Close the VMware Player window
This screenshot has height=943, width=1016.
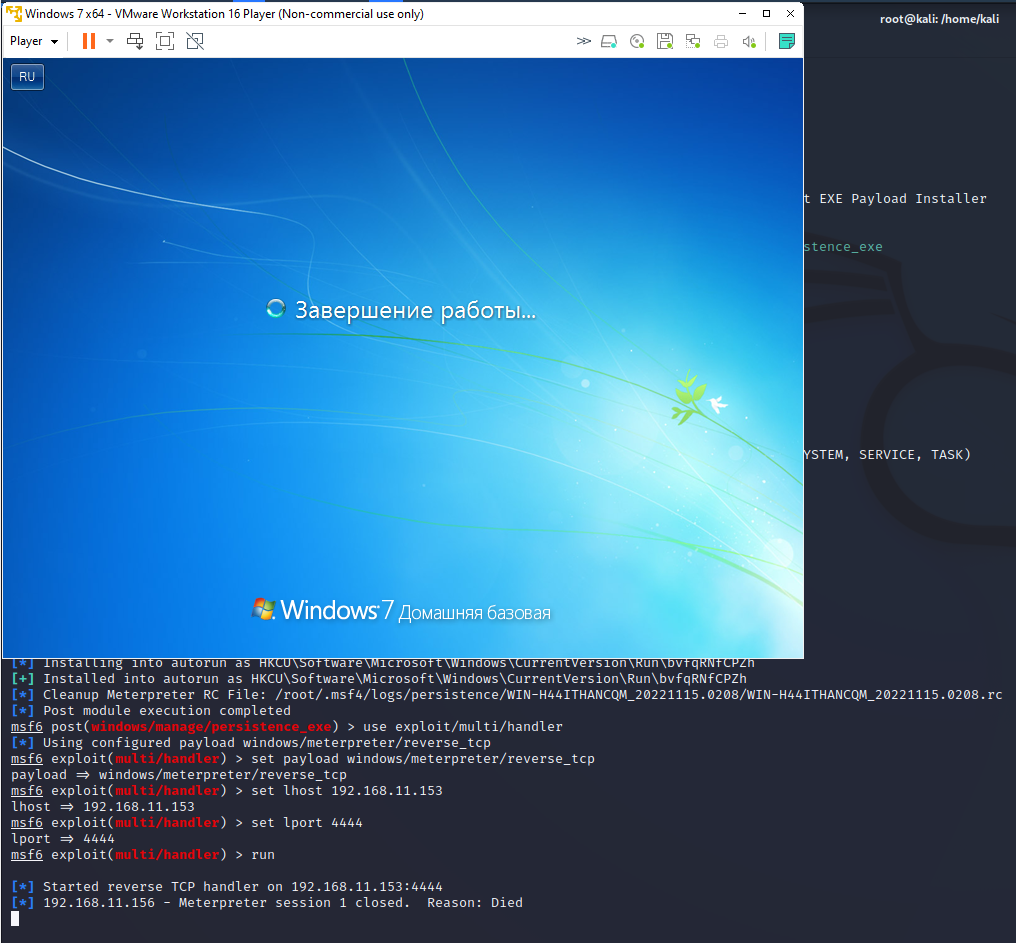(791, 14)
